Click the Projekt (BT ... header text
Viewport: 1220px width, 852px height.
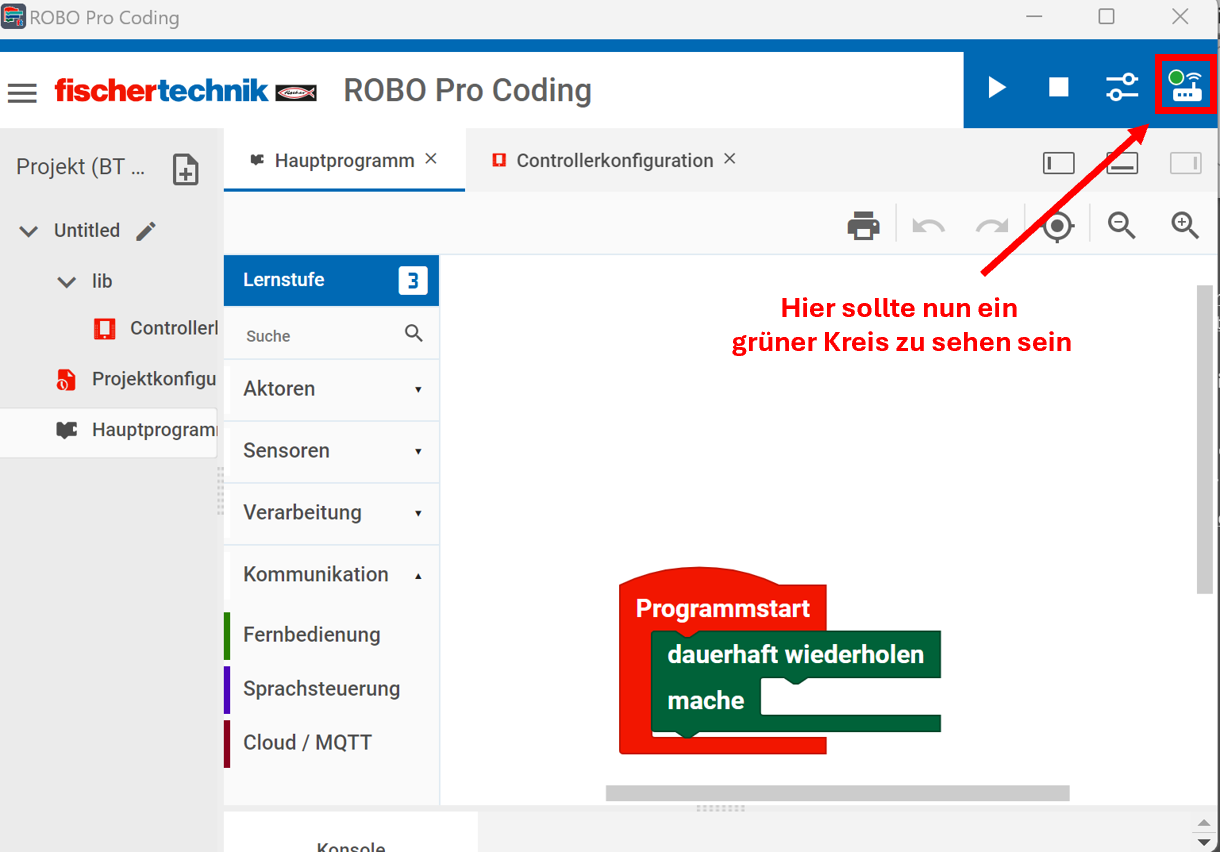tap(81, 167)
